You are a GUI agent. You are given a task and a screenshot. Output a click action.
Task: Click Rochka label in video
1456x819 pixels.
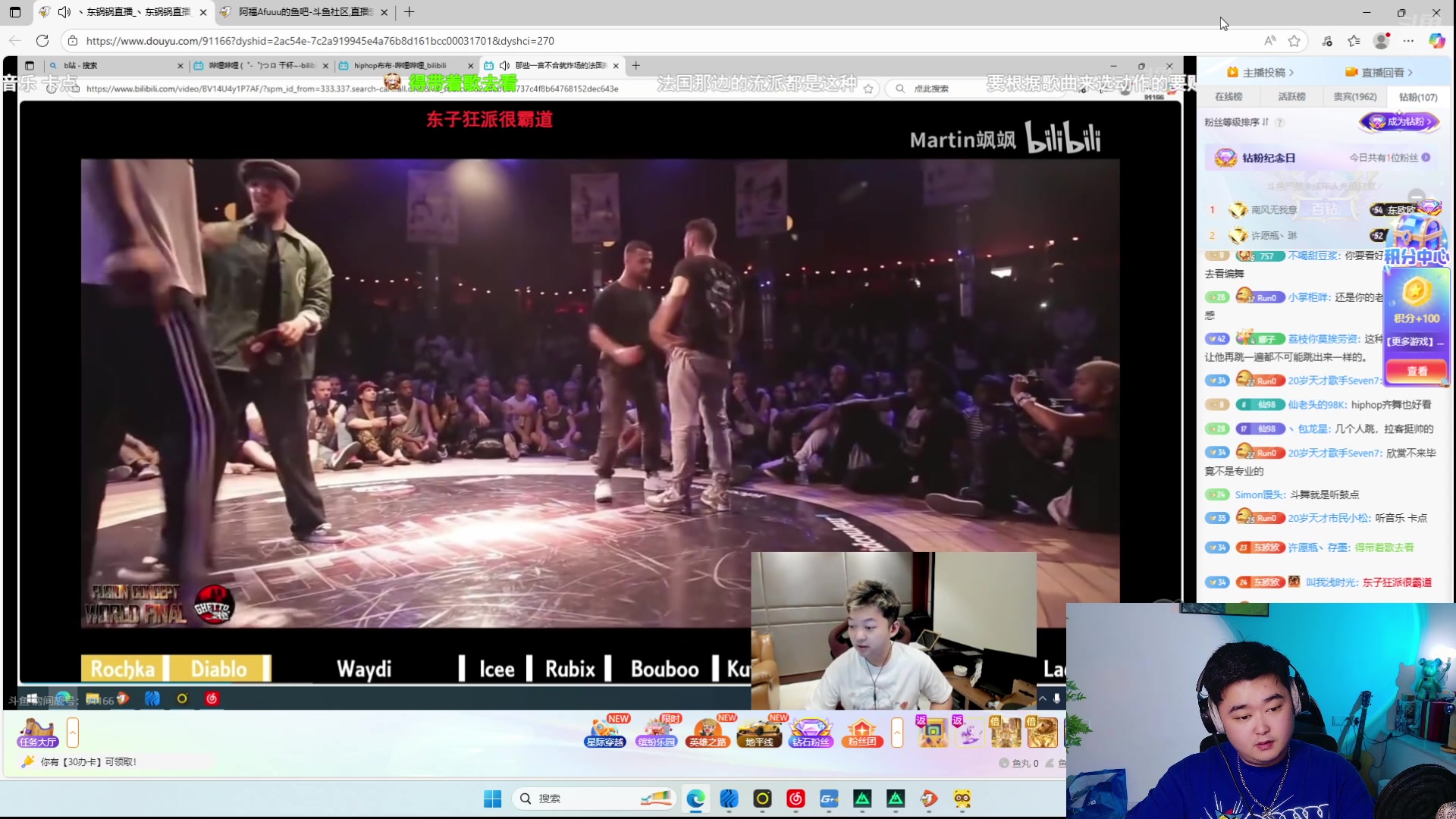click(x=123, y=669)
